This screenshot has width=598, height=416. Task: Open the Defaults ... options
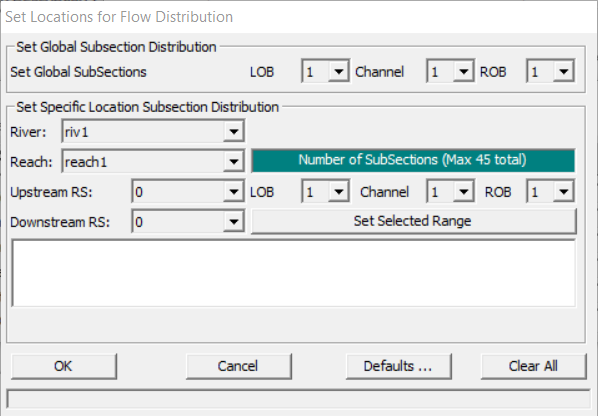(399, 366)
